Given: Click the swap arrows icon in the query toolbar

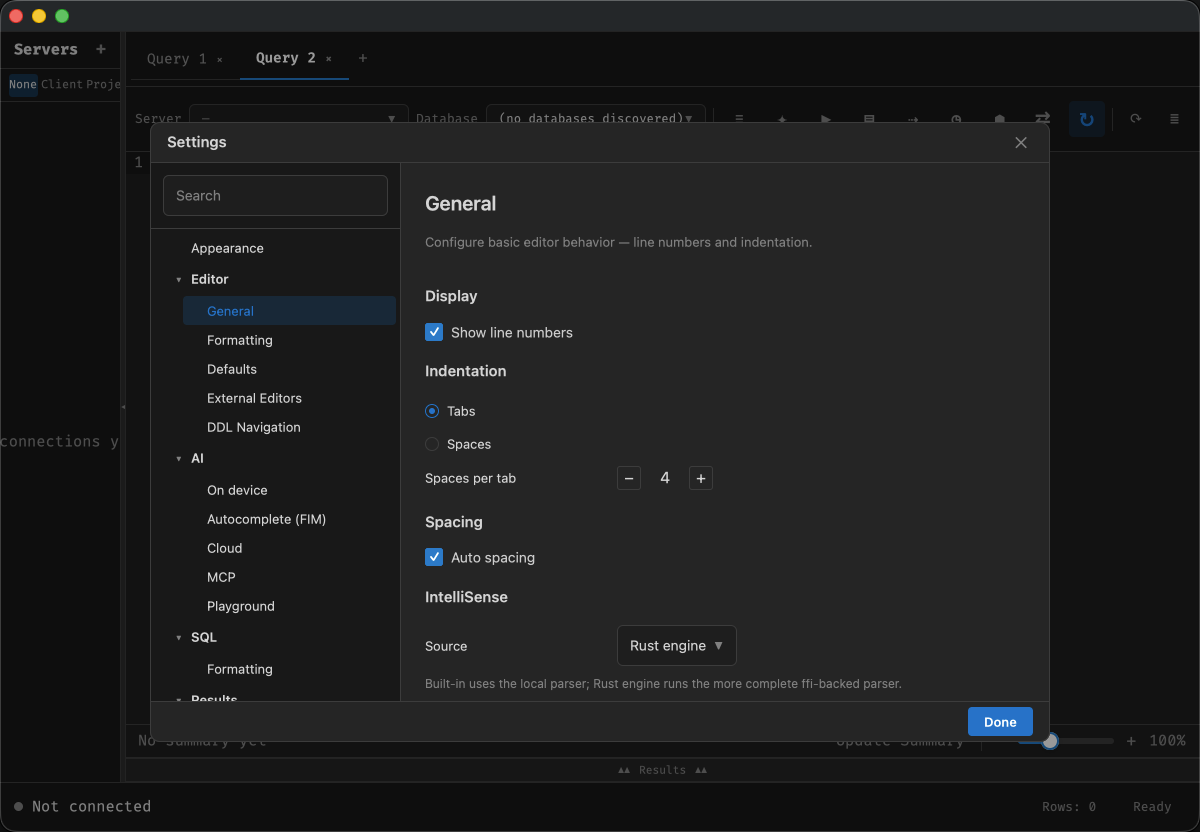Looking at the screenshot, I should (1042, 119).
